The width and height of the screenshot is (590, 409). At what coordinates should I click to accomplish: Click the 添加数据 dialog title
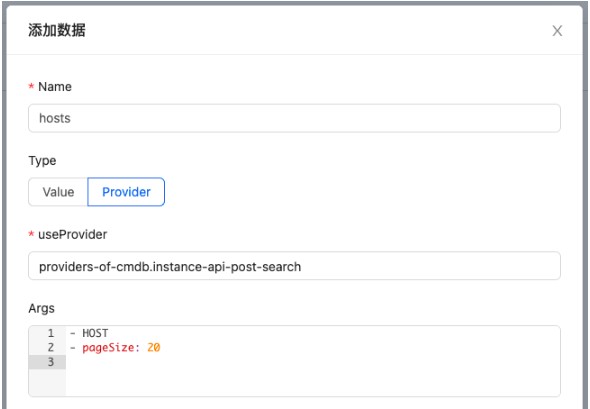click(x=57, y=30)
